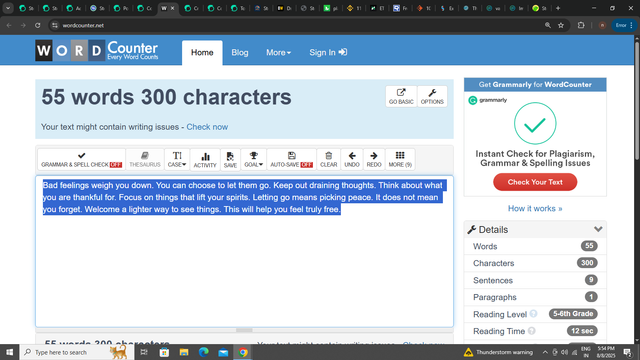Open the Activity chart tool

[205, 160]
